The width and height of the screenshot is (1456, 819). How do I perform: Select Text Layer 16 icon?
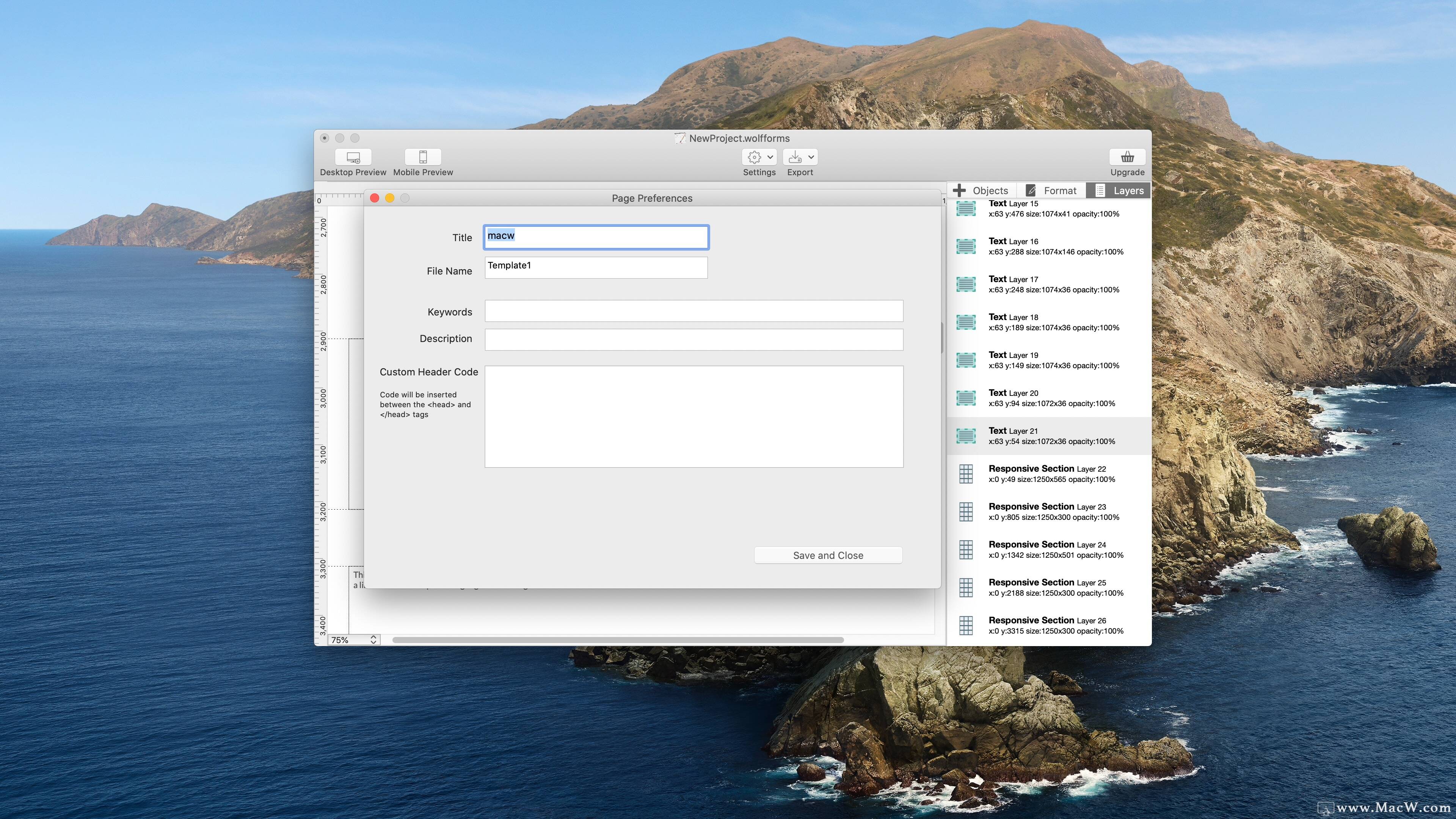[966, 246]
